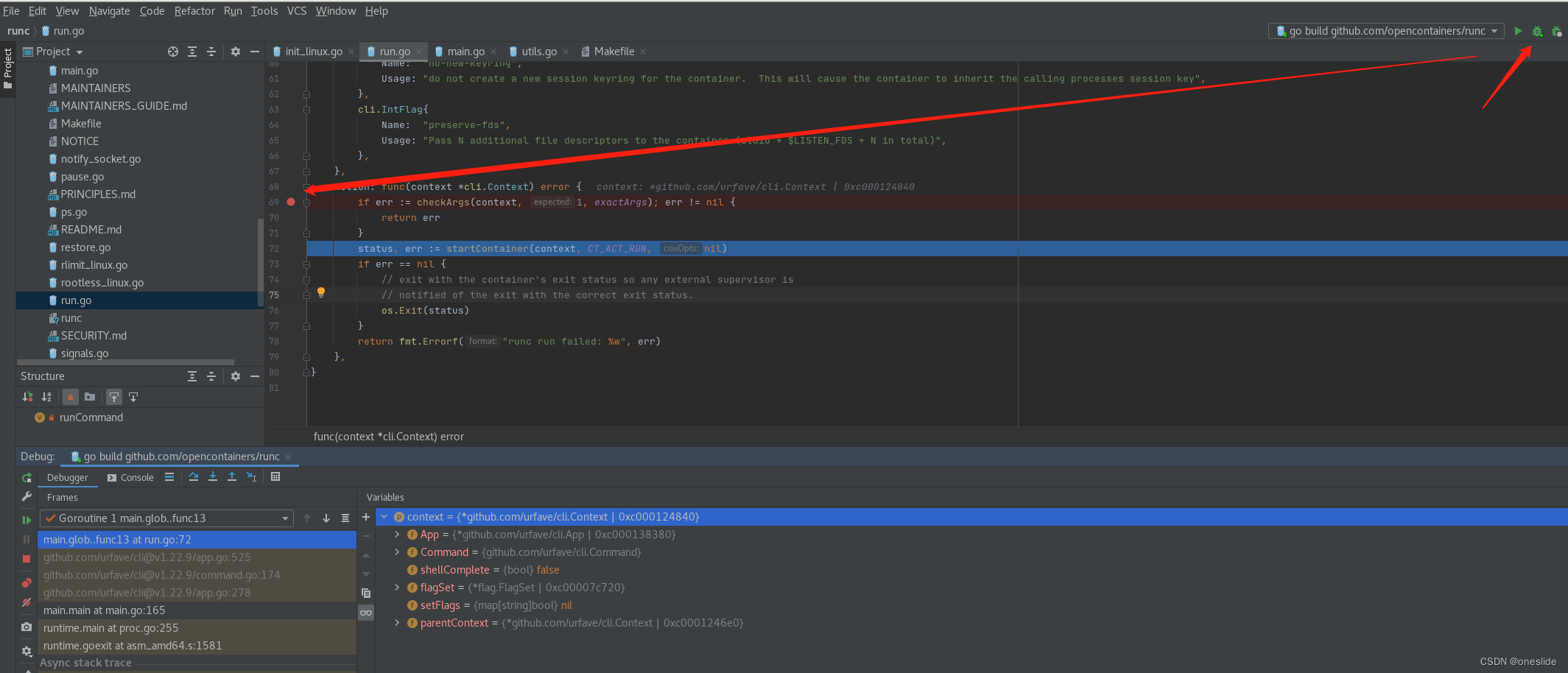
Task: Open Evaluate Expression with the calculator icon
Action: pyautogui.click(x=275, y=477)
